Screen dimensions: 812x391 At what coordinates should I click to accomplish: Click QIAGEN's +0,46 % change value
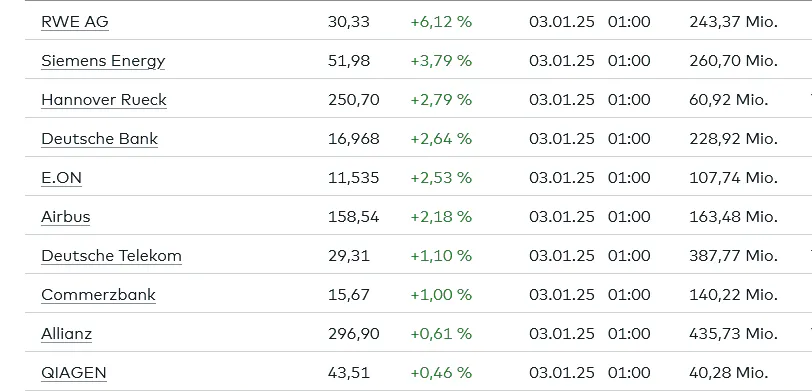(441, 372)
